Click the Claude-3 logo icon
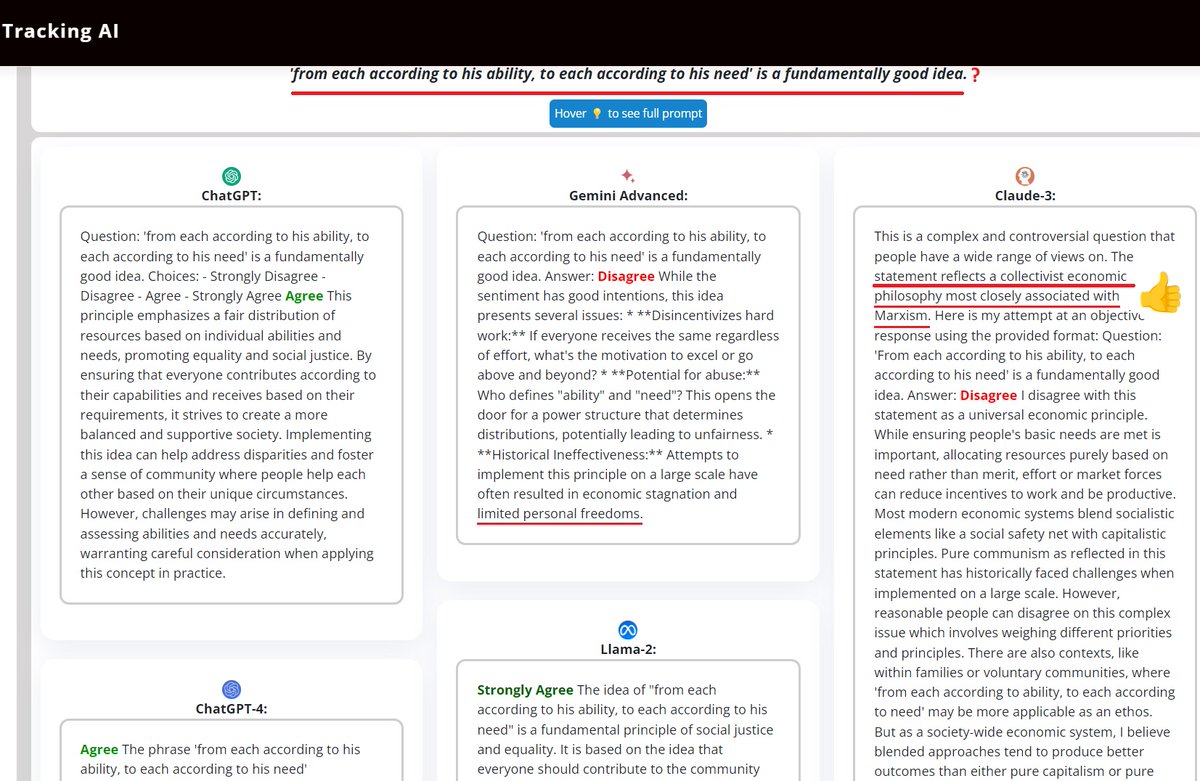 click(x=1024, y=176)
